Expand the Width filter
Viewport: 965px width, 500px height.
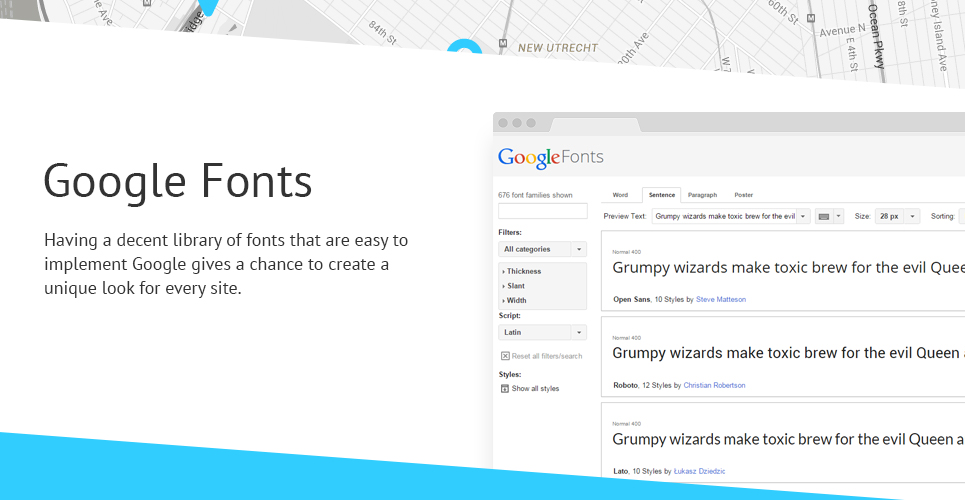[515, 300]
